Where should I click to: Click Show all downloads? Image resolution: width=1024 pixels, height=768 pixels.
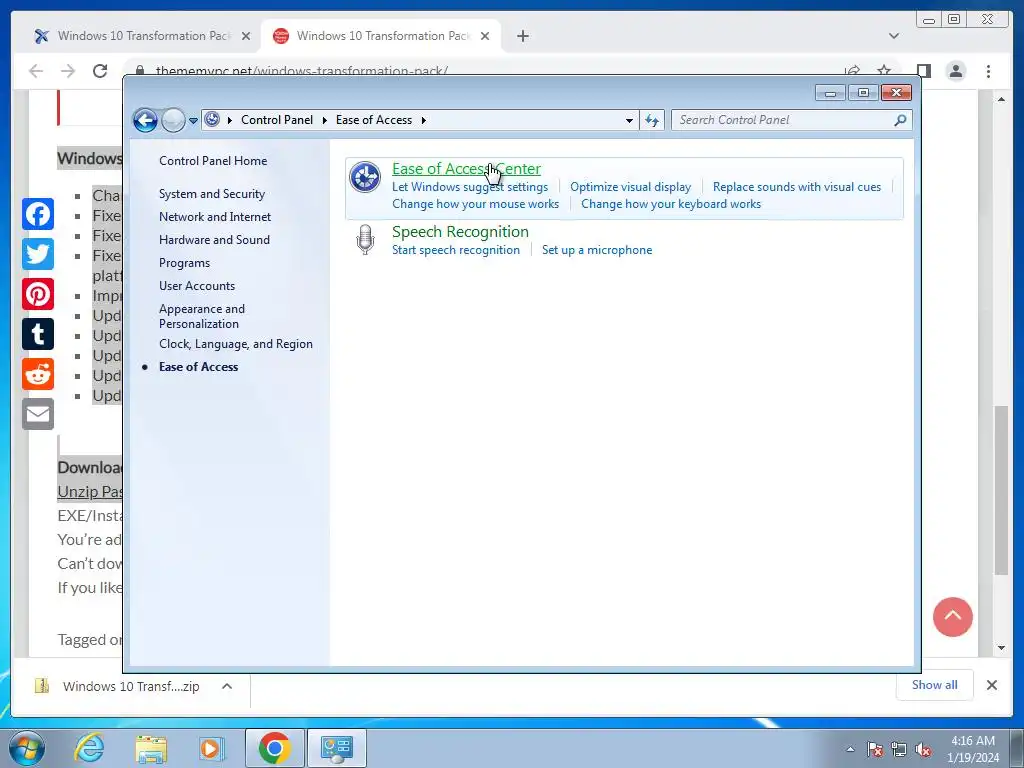click(x=935, y=684)
